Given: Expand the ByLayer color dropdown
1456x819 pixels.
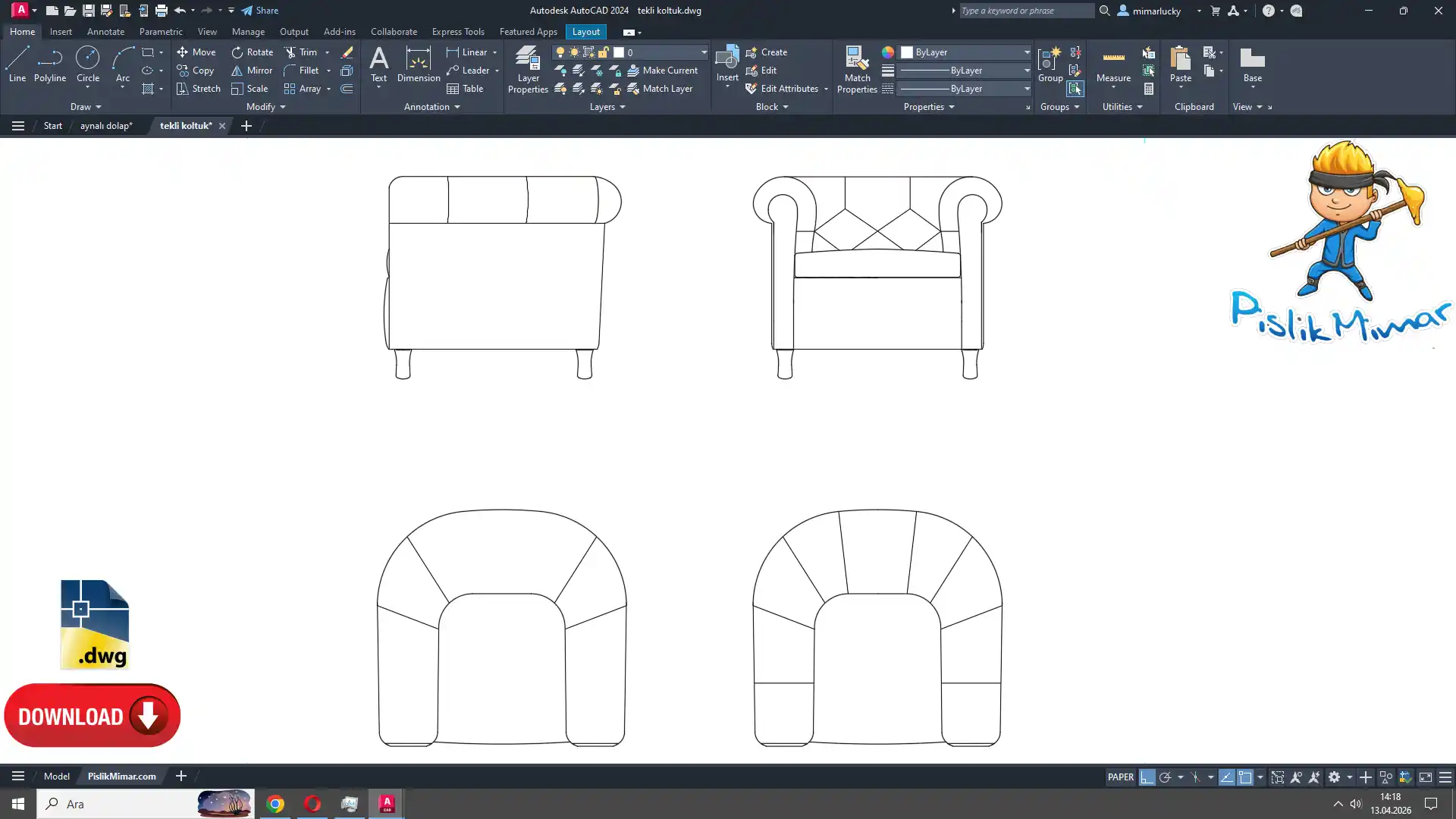Looking at the screenshot, I should click(x=1027, y=52).
